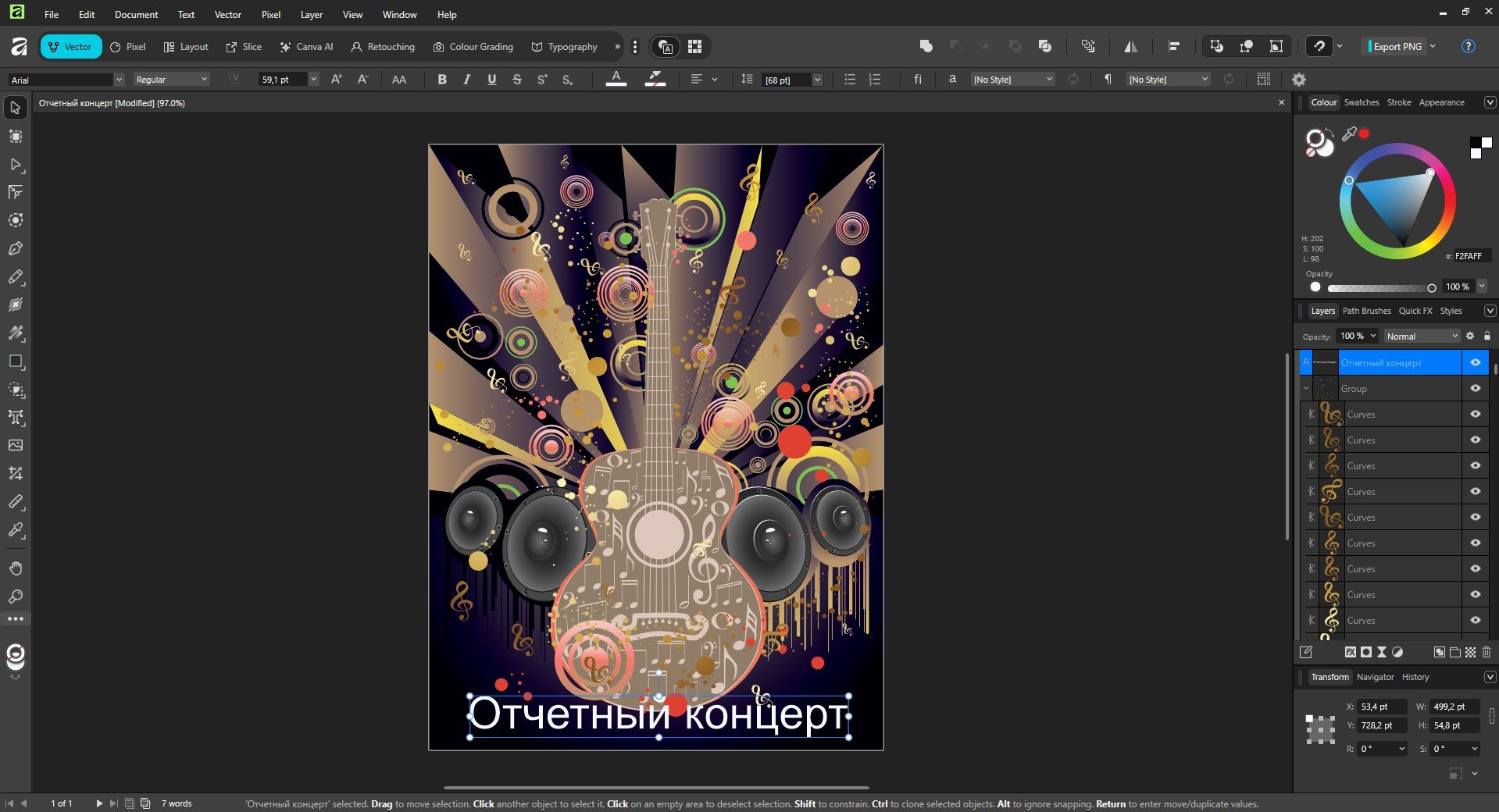The height and width of the screenshot is (812, 1499).
Task: Switch to the Swatches tab
Action: pyautogui.click(x=1361, y=102)
